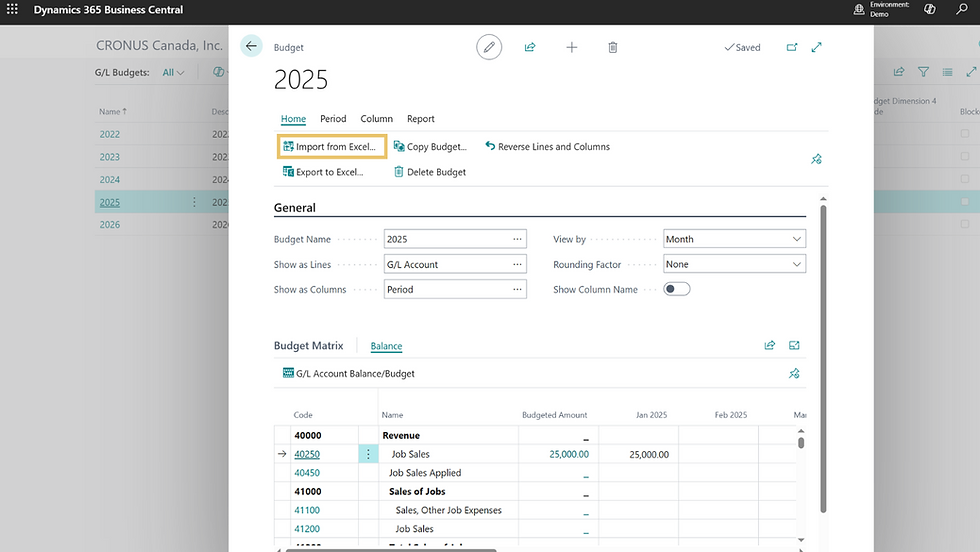Switch to the Period tab
This screenshot has height=552, width=980.
(x=333, y=119)
